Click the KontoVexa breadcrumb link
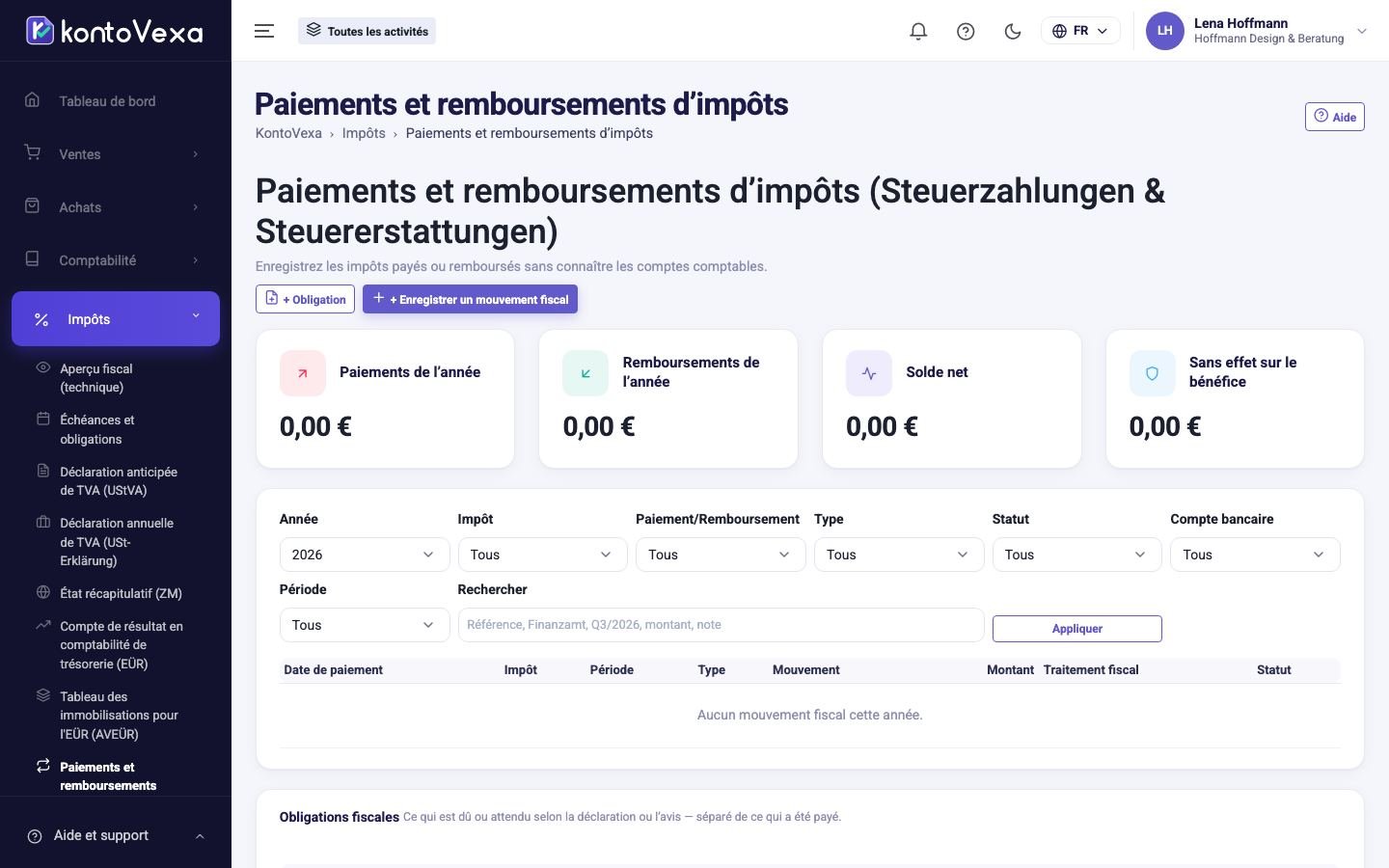This screenshot has height=868, width=1389. (x=288, y=133)
